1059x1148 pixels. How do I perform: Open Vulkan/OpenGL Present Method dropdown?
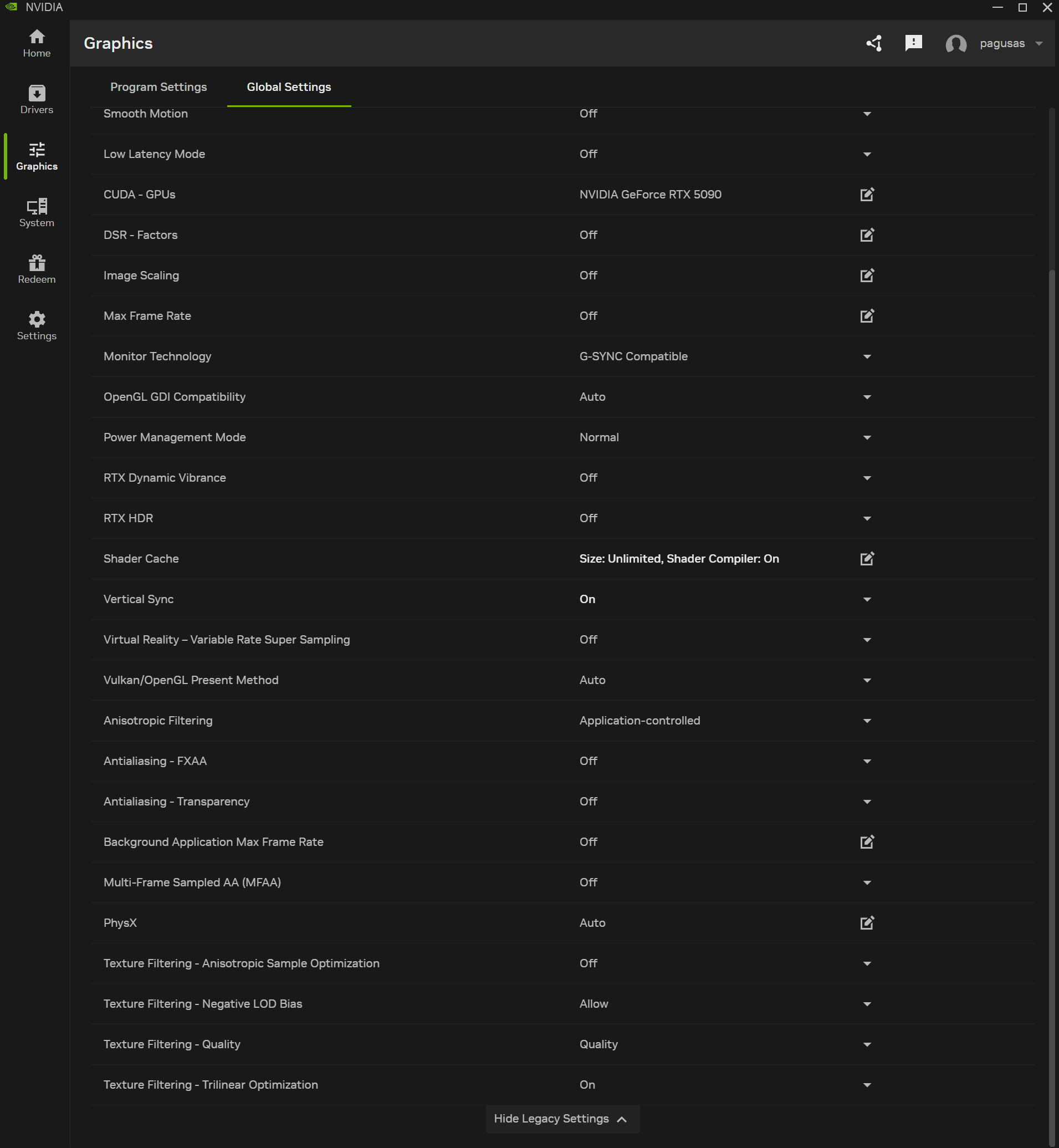867,680
